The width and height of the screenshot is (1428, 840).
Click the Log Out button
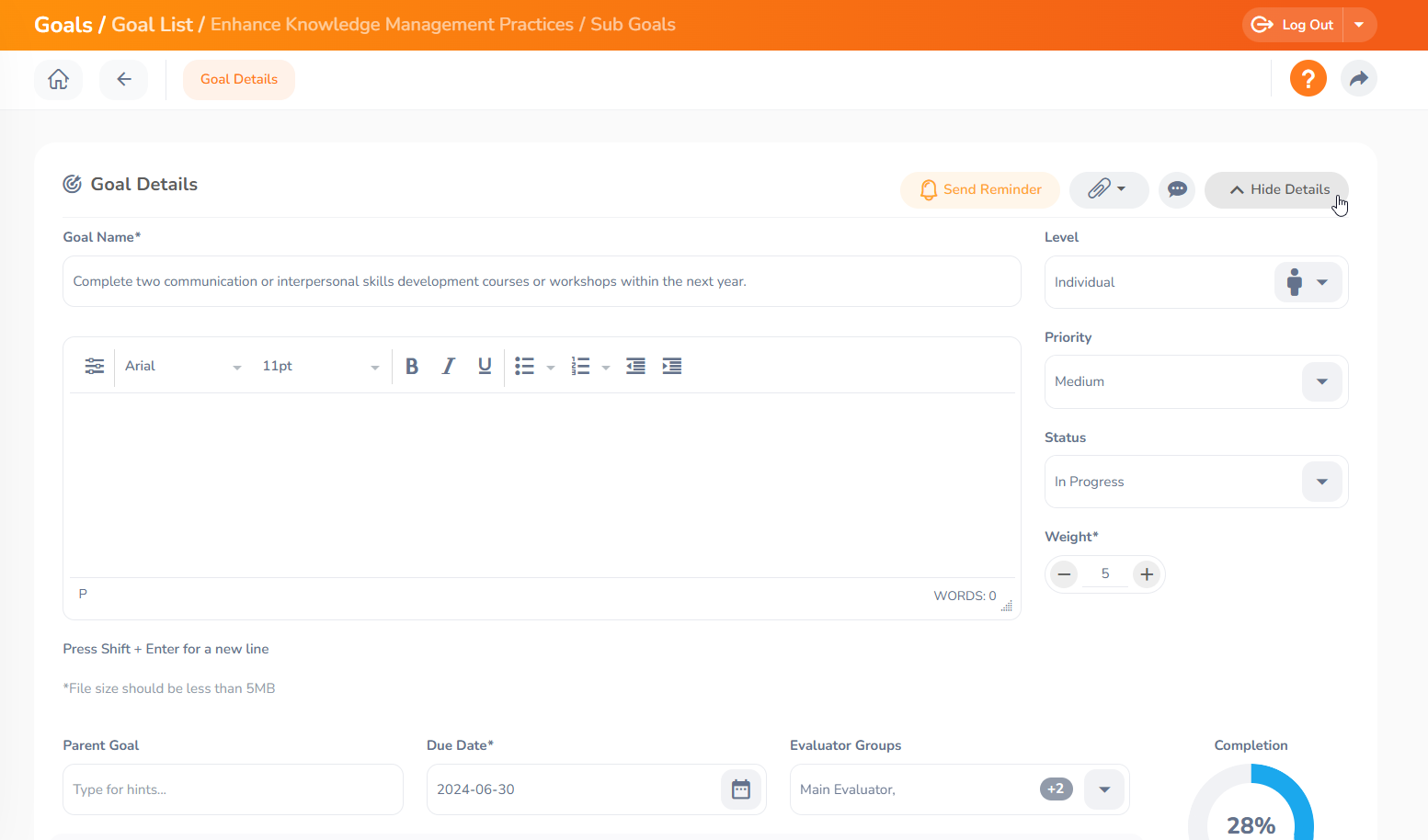(1293, 25)
